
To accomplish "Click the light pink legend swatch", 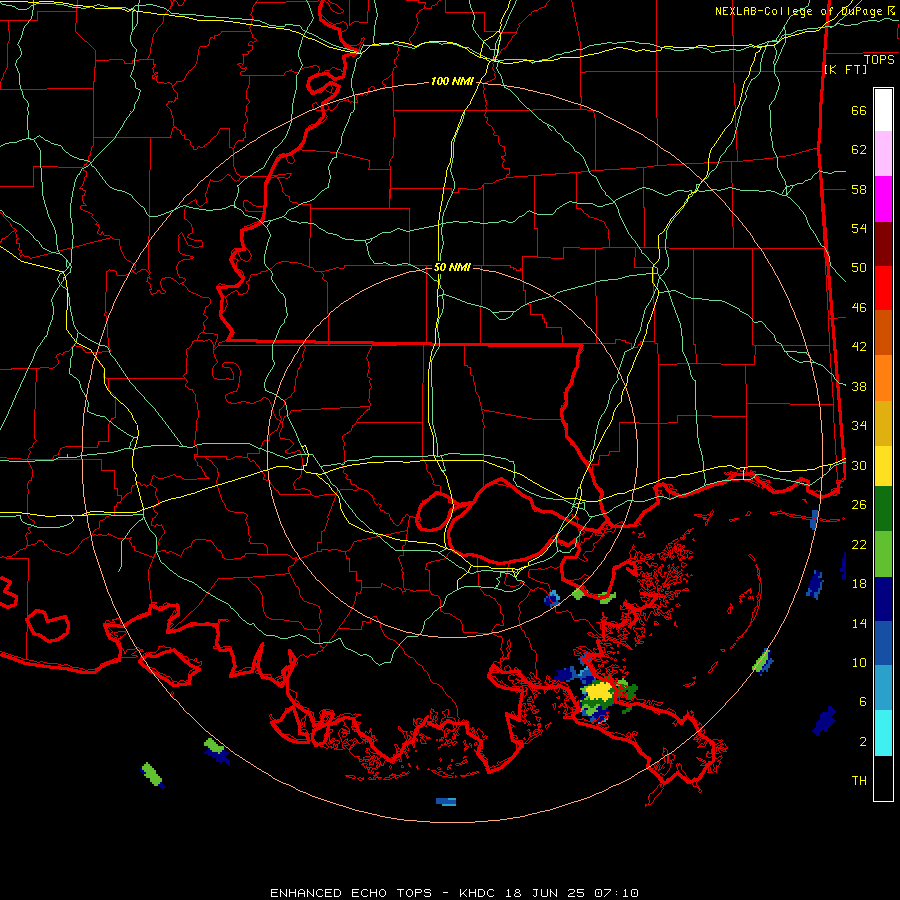I will click(883, 153).
